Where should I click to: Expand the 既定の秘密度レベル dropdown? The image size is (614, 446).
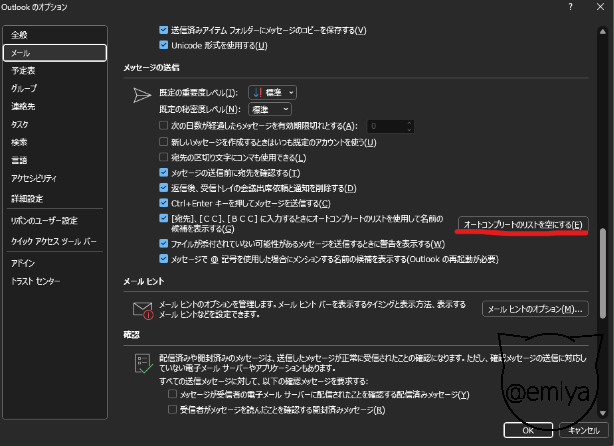(271, 108)
